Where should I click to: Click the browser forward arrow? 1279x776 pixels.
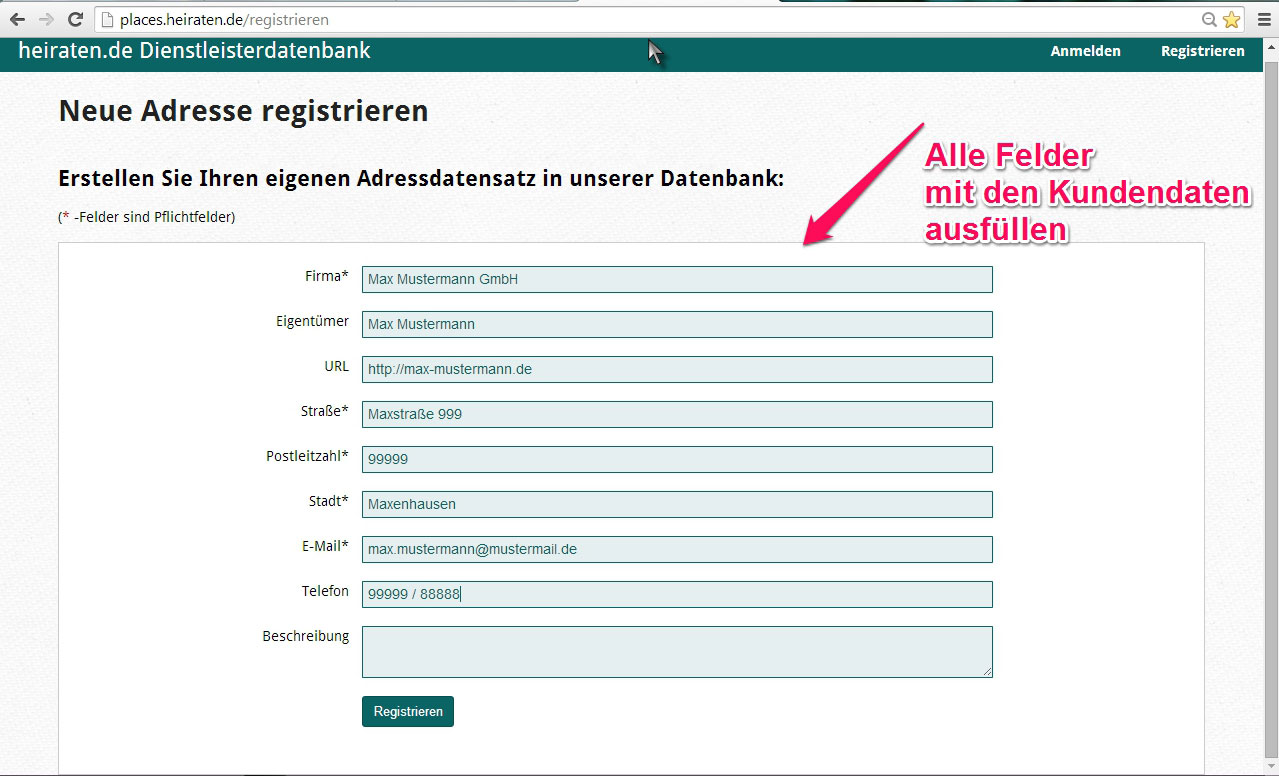(x=46, y=20)
